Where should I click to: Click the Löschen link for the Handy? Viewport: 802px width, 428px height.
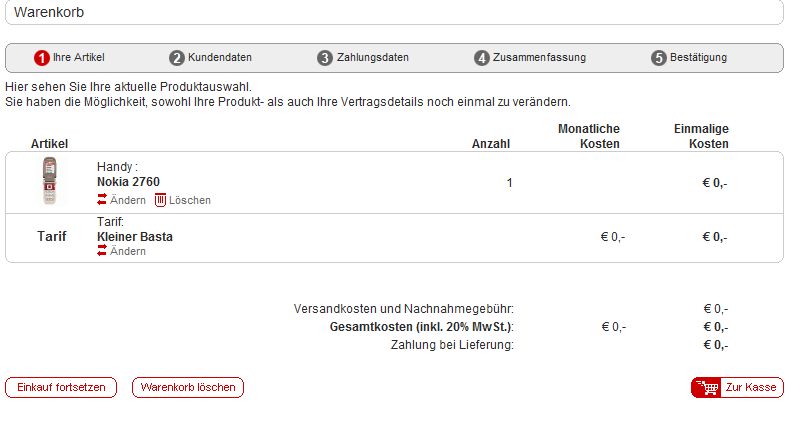[x=190, y=200]
